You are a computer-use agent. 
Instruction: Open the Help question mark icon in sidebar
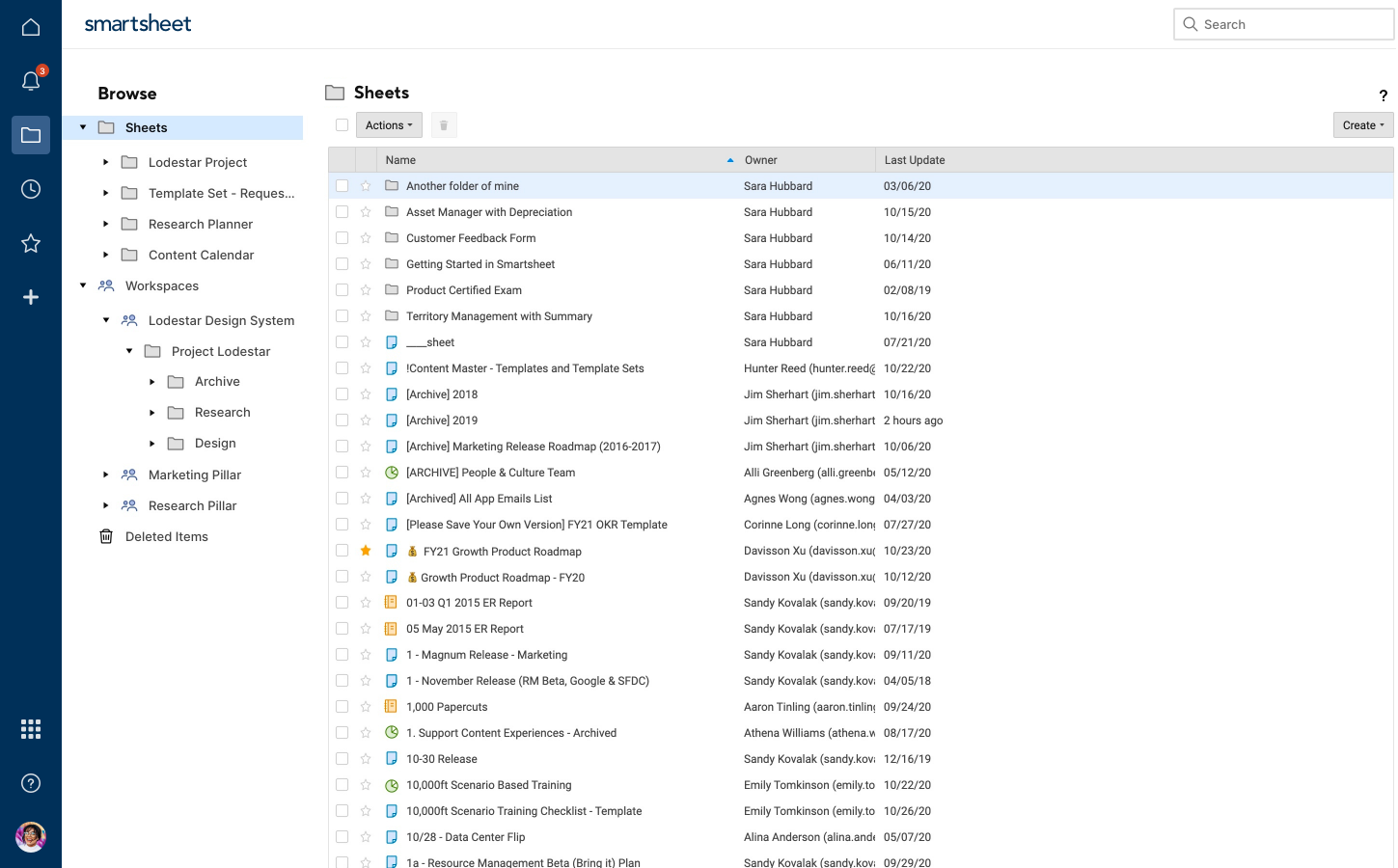click(31, 783)
